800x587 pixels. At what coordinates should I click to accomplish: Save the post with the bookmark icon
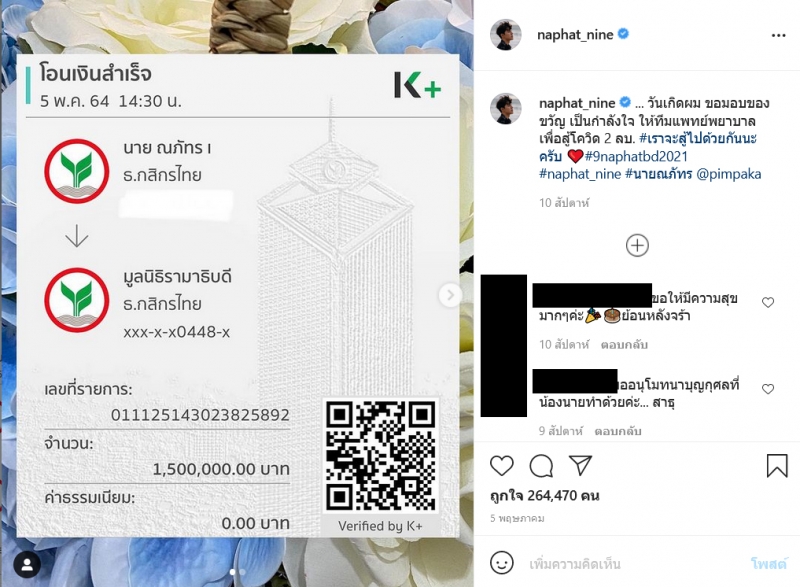coord(777,465)
